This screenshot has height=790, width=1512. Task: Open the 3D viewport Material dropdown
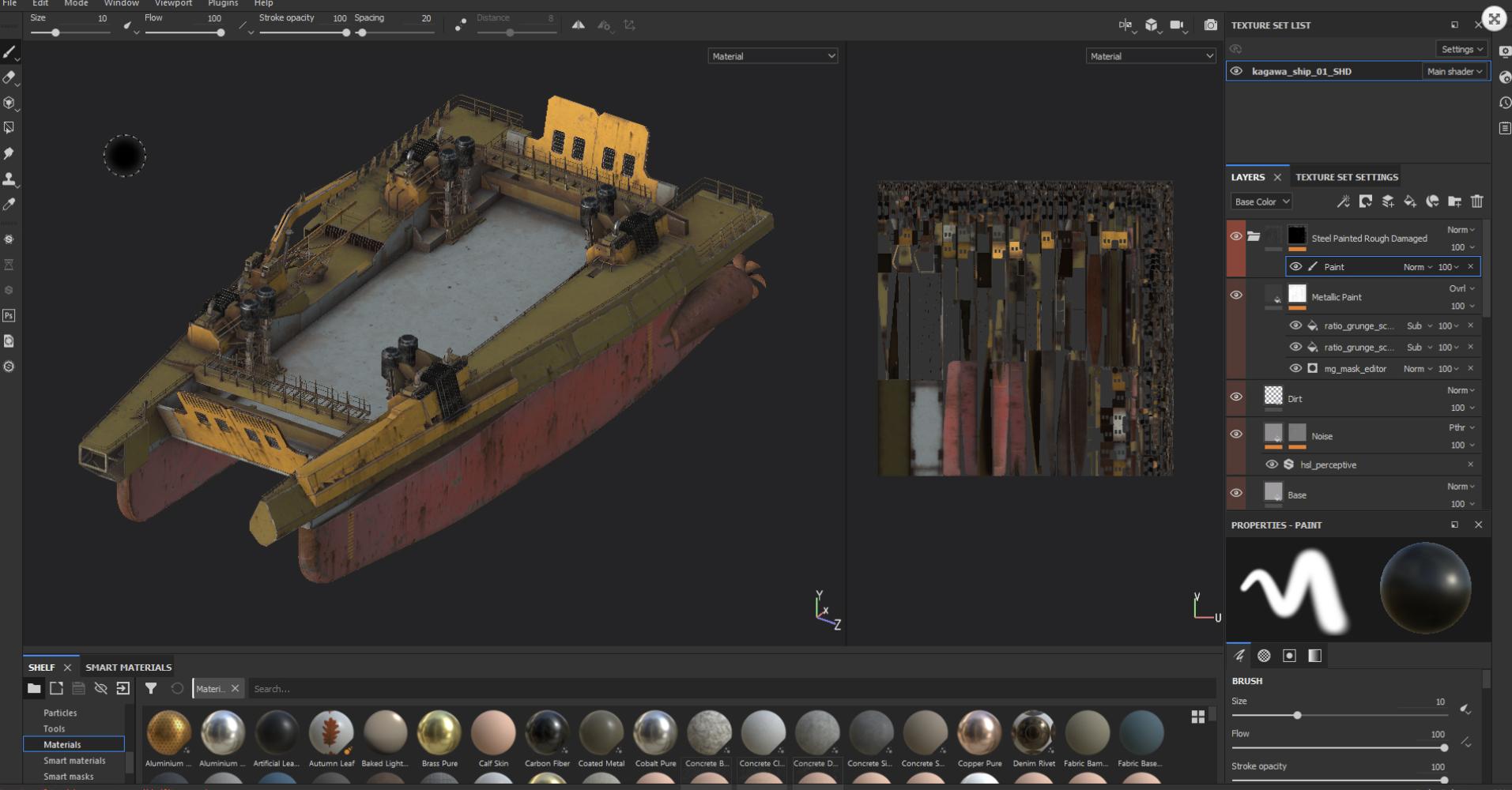[x=772, y=56]
